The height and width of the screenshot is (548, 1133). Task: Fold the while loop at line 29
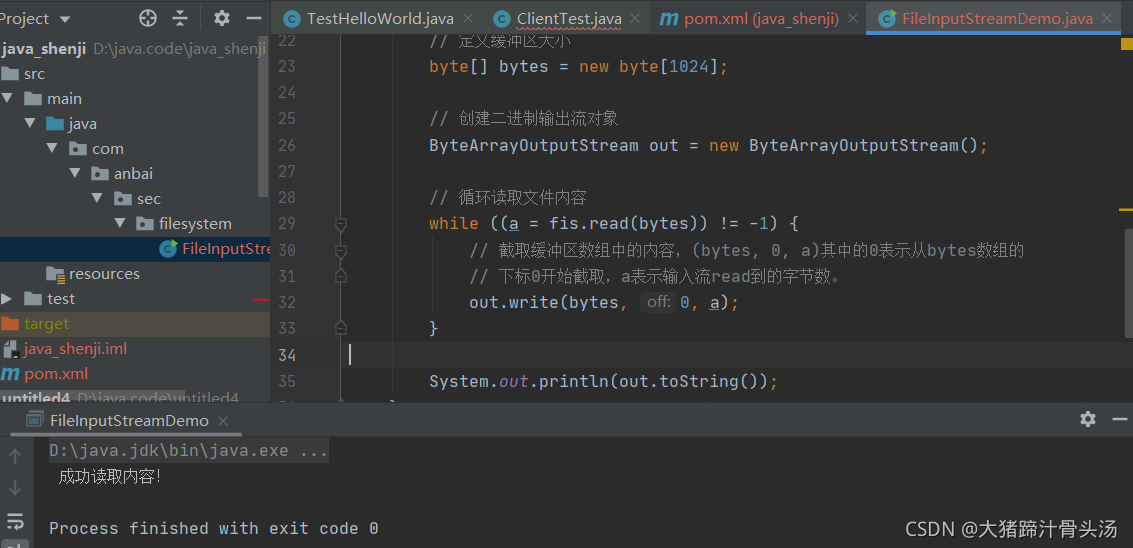click(340, 224)
